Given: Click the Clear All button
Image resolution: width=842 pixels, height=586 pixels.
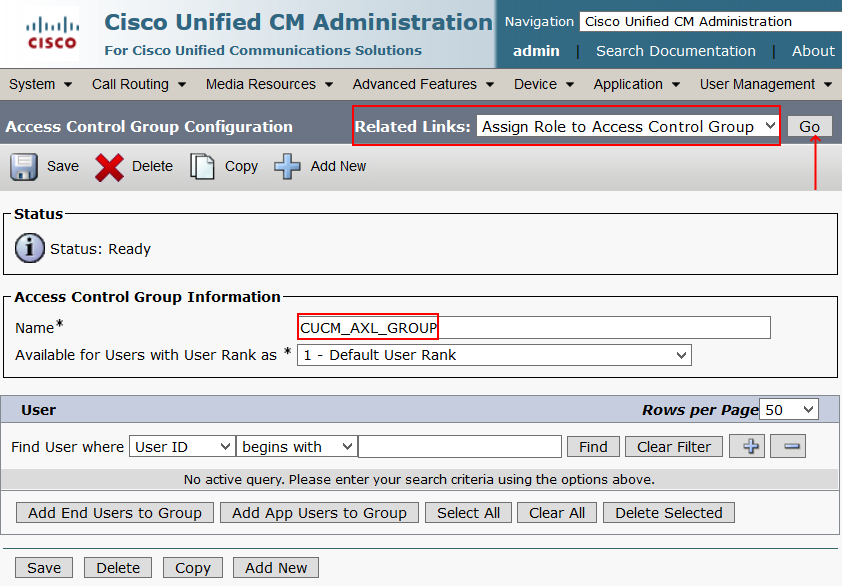Looking at the screenshot, I should click(557, 512).
